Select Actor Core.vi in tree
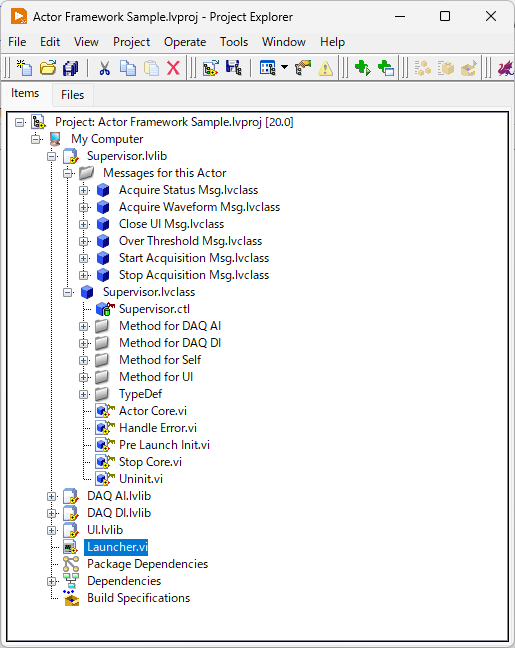This screenshot has width=515, height=648. tap(153, 411)
